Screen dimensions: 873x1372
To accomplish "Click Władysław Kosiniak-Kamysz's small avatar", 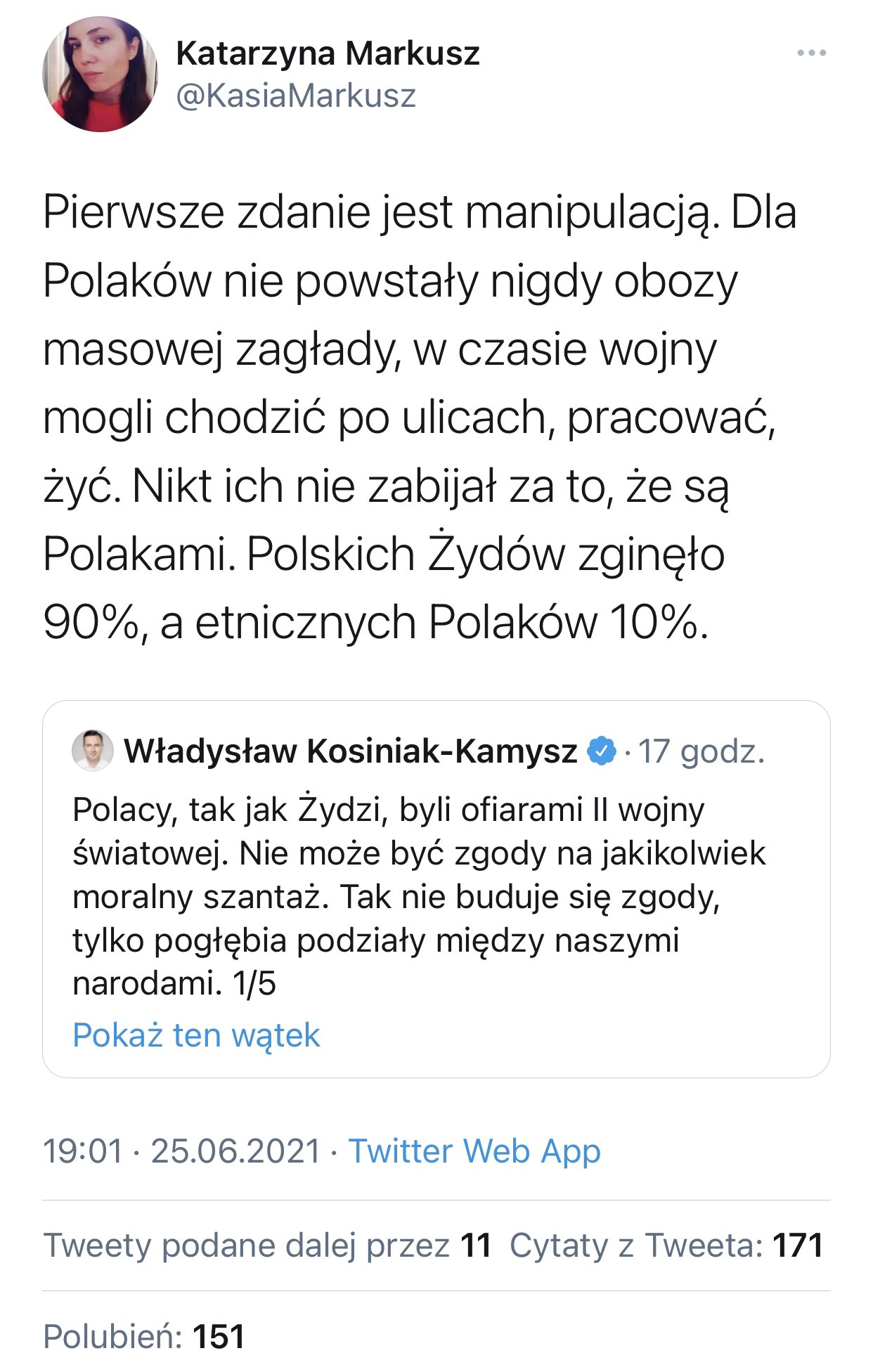I will click(x=93, y=750).
